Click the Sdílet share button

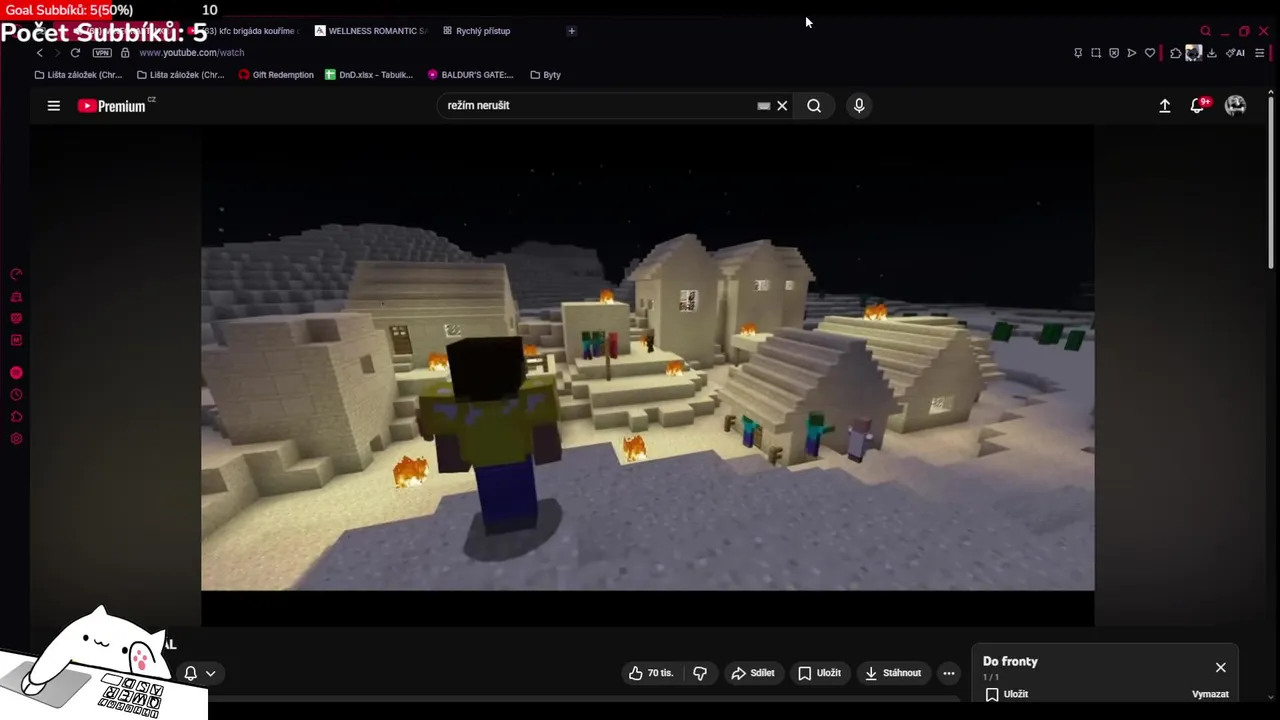coord(753,673)
